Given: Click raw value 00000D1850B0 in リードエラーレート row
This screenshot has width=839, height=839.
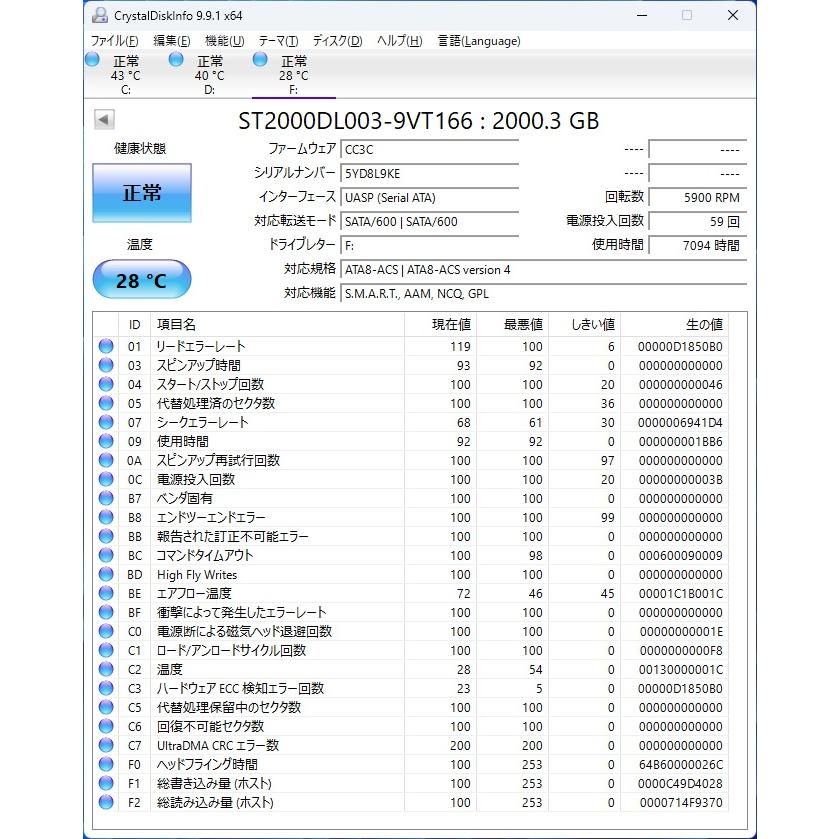Looking at the screenshot, I should pyautogui.click(x=680, y=347).
